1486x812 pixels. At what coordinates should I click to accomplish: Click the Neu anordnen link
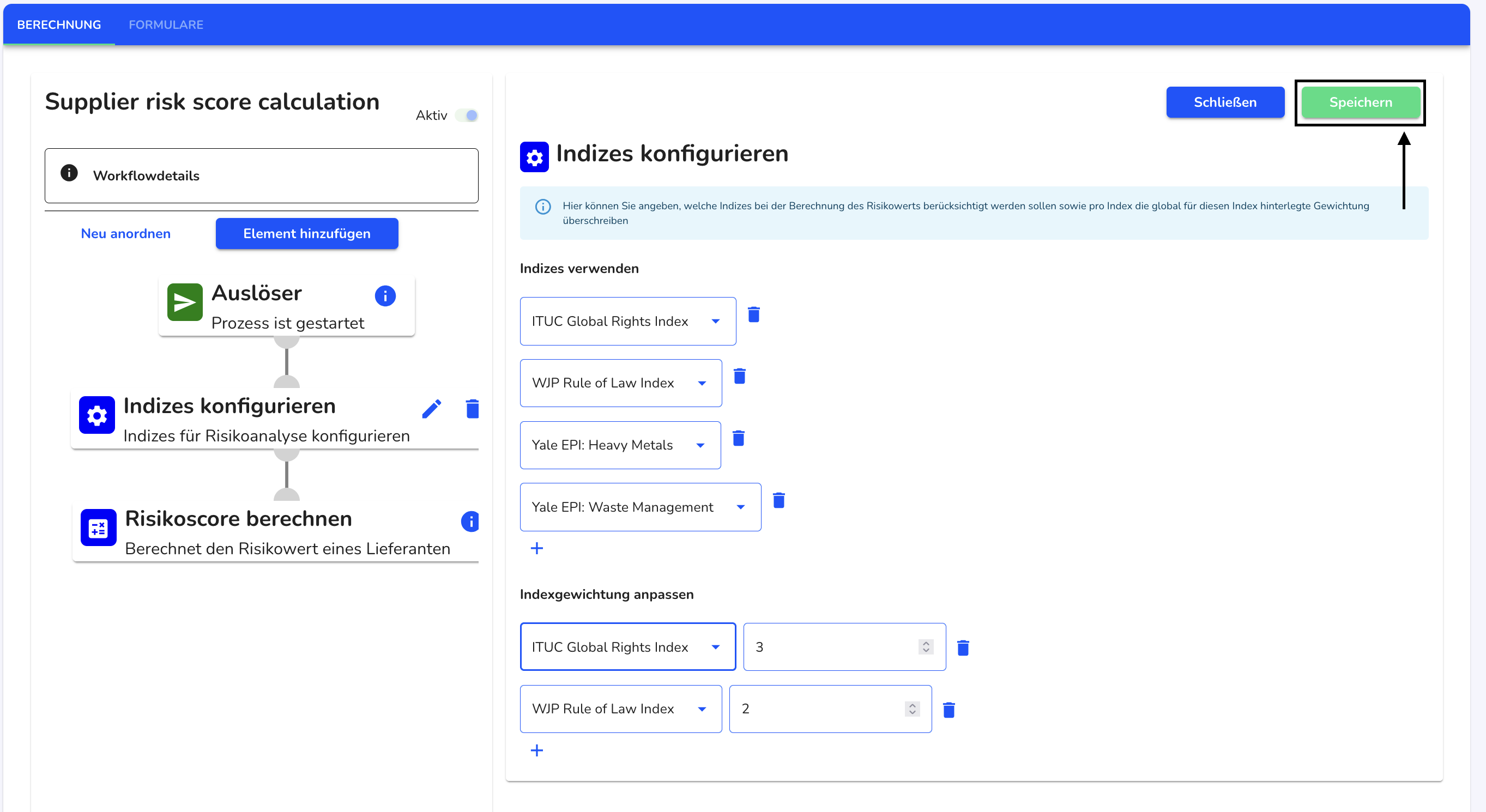coord(126,234)
